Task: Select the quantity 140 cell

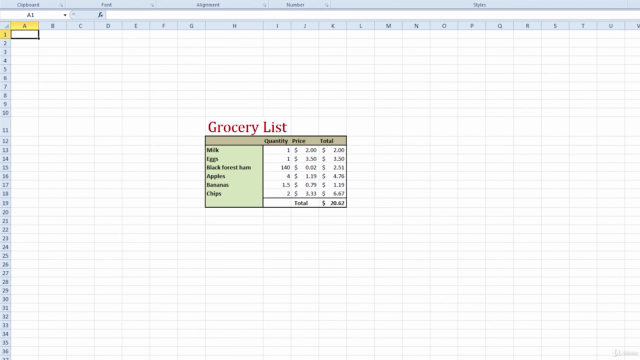Action: [277, 167]
